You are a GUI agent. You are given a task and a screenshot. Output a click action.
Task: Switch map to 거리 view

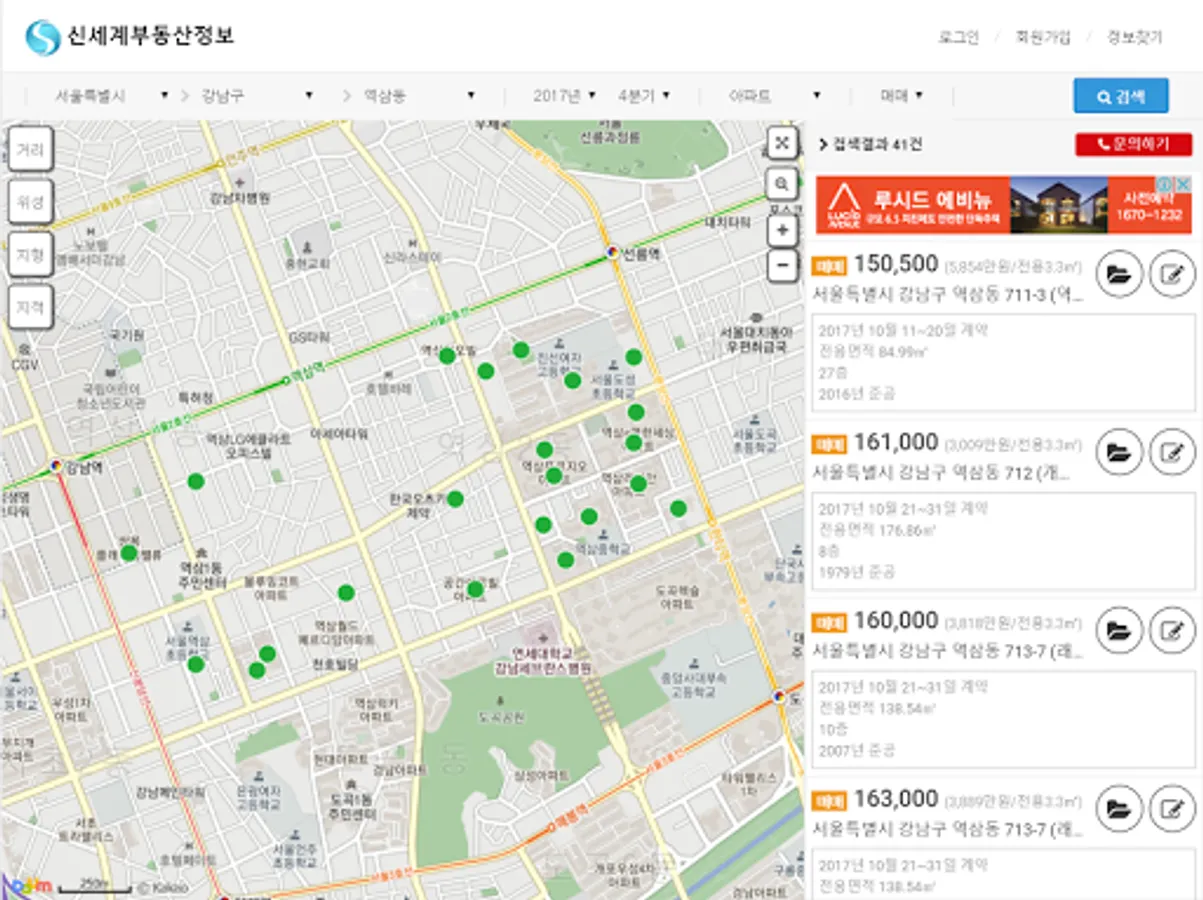coord(30,150)
